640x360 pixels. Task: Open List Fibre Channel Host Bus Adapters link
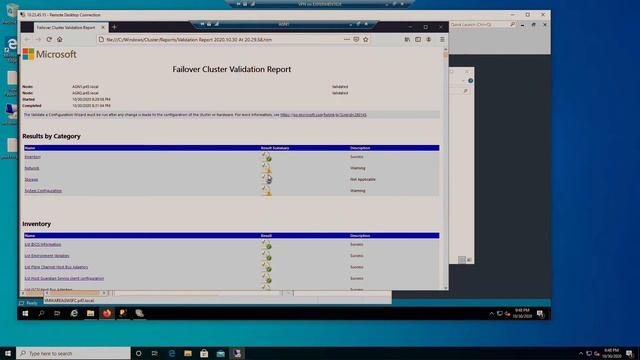(x=56, y=267)
